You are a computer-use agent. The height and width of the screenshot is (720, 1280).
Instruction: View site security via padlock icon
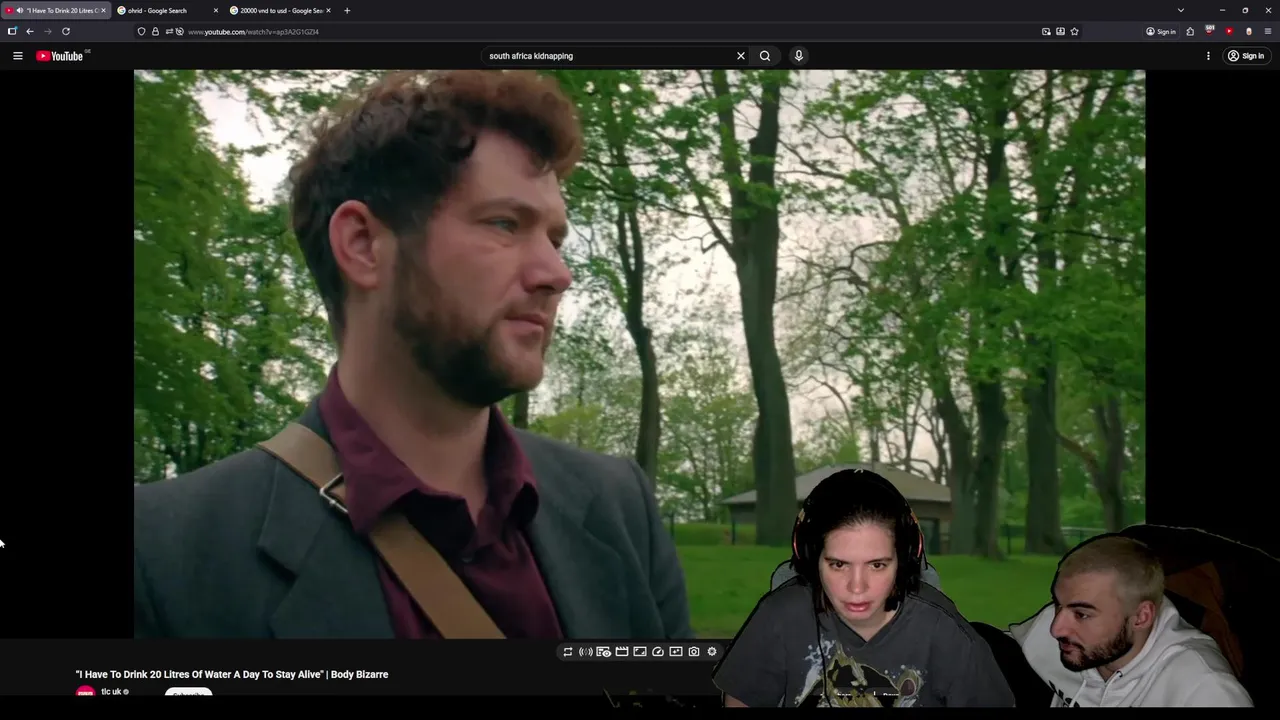coord(155,32)
